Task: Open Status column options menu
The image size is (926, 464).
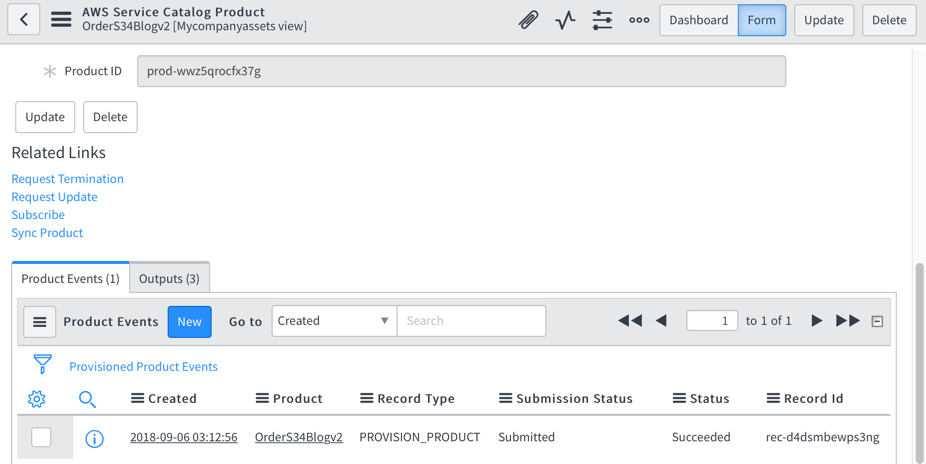Action: tap(679, 398)
